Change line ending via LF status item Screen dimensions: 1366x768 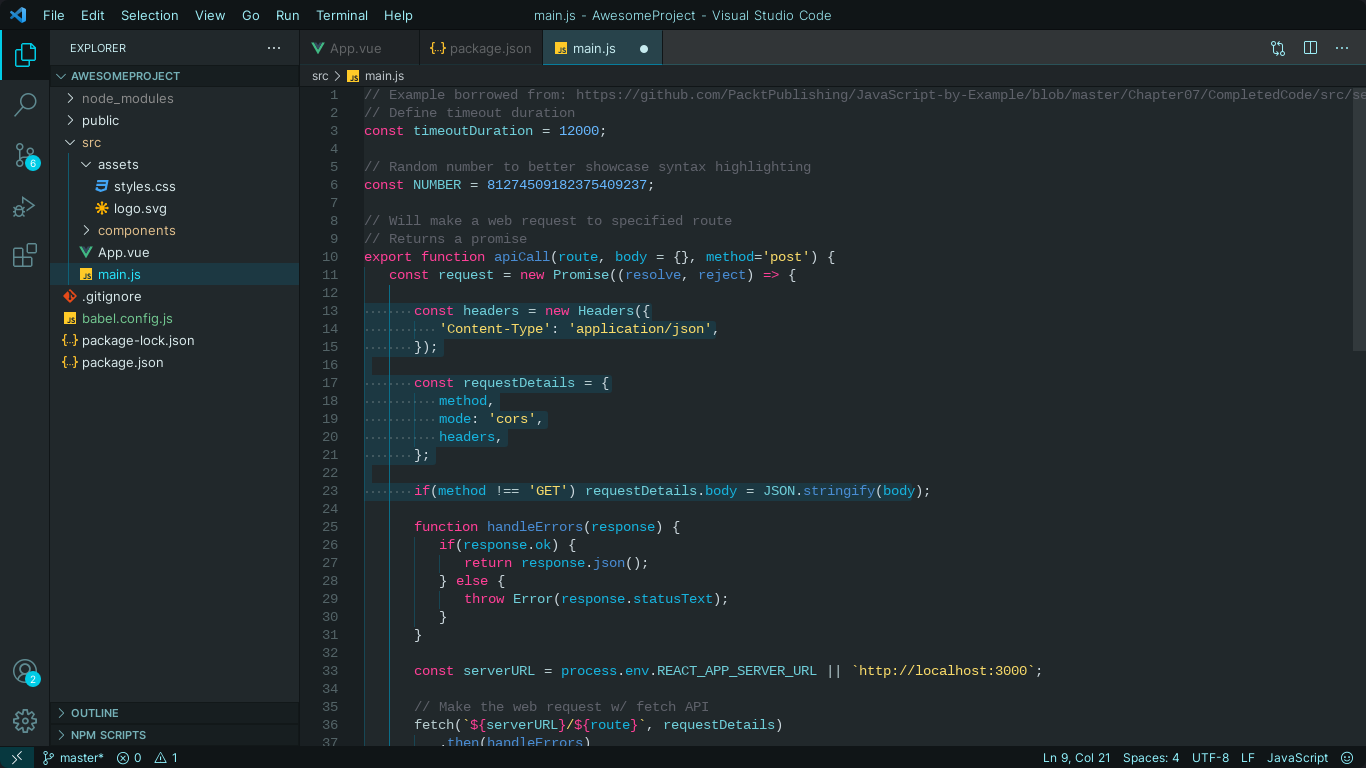point(1248,758)
